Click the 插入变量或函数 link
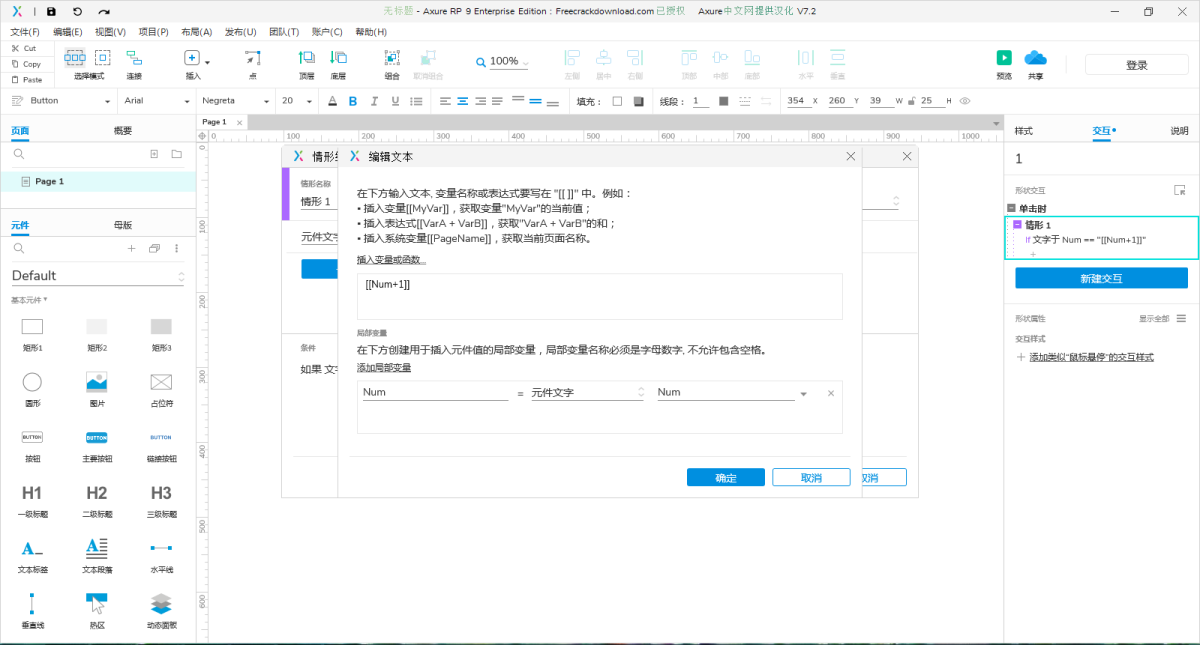Image resolution: width=1200 pixels, height=645 pixels. coord(391,260)
